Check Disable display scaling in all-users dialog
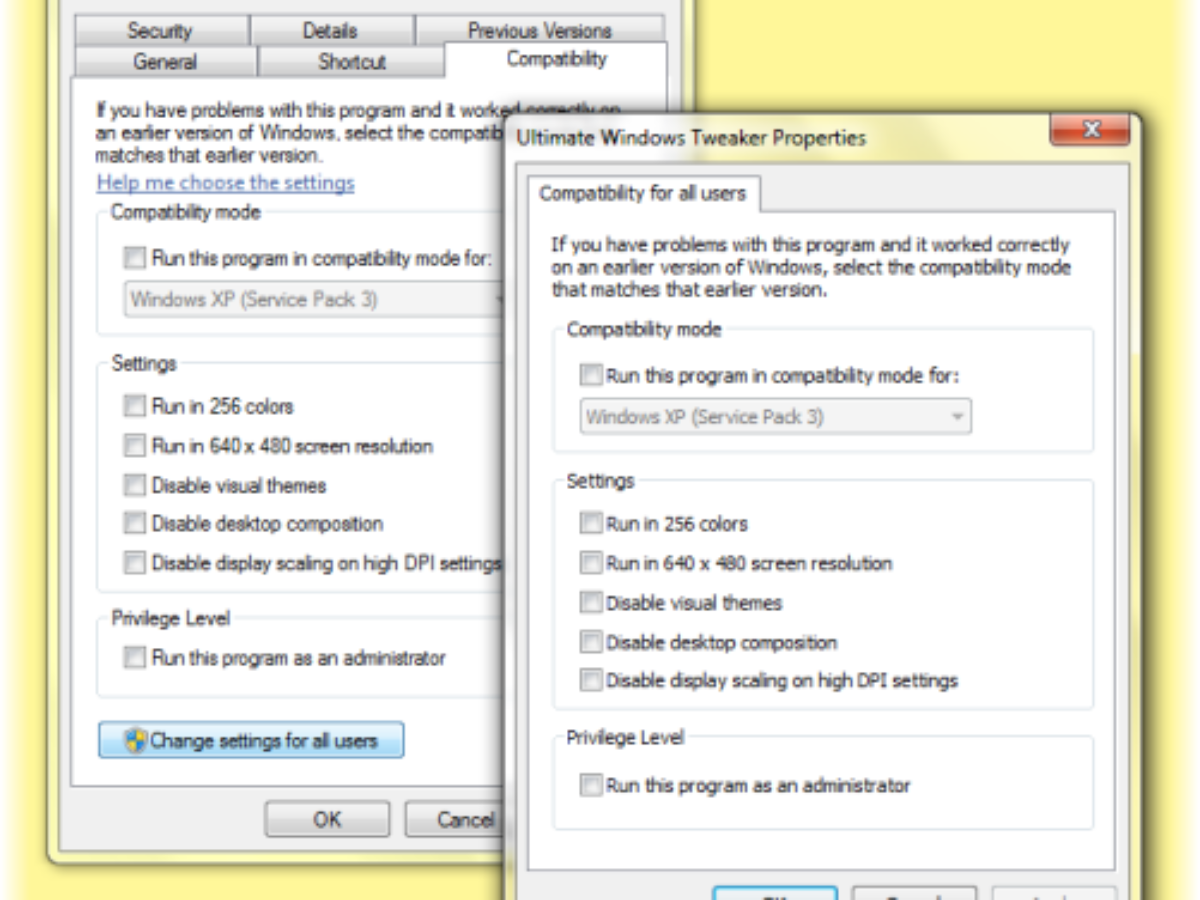The height and width of the screenshot is (900, 1200). 591,681
